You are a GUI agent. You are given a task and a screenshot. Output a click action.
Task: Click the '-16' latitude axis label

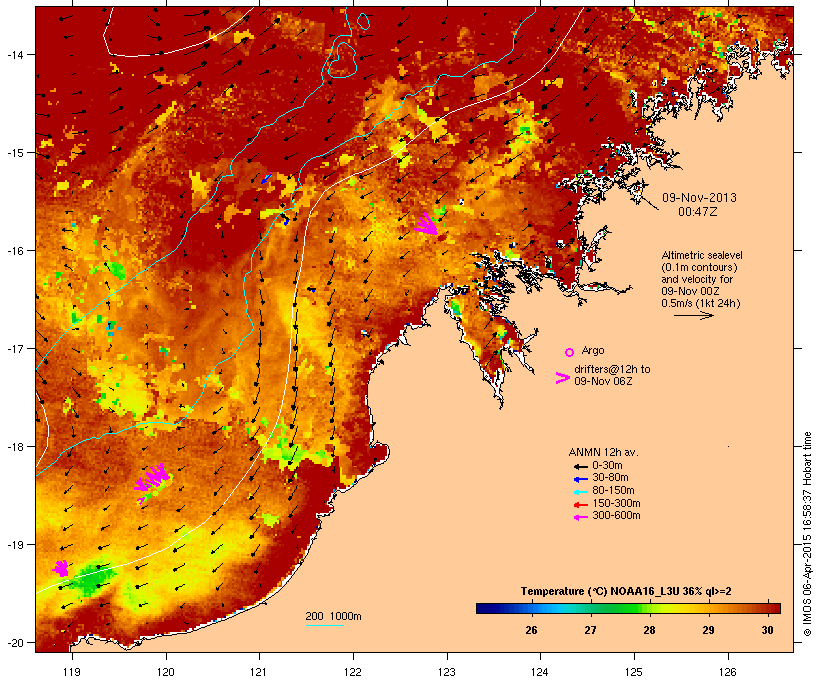(15, 251)
